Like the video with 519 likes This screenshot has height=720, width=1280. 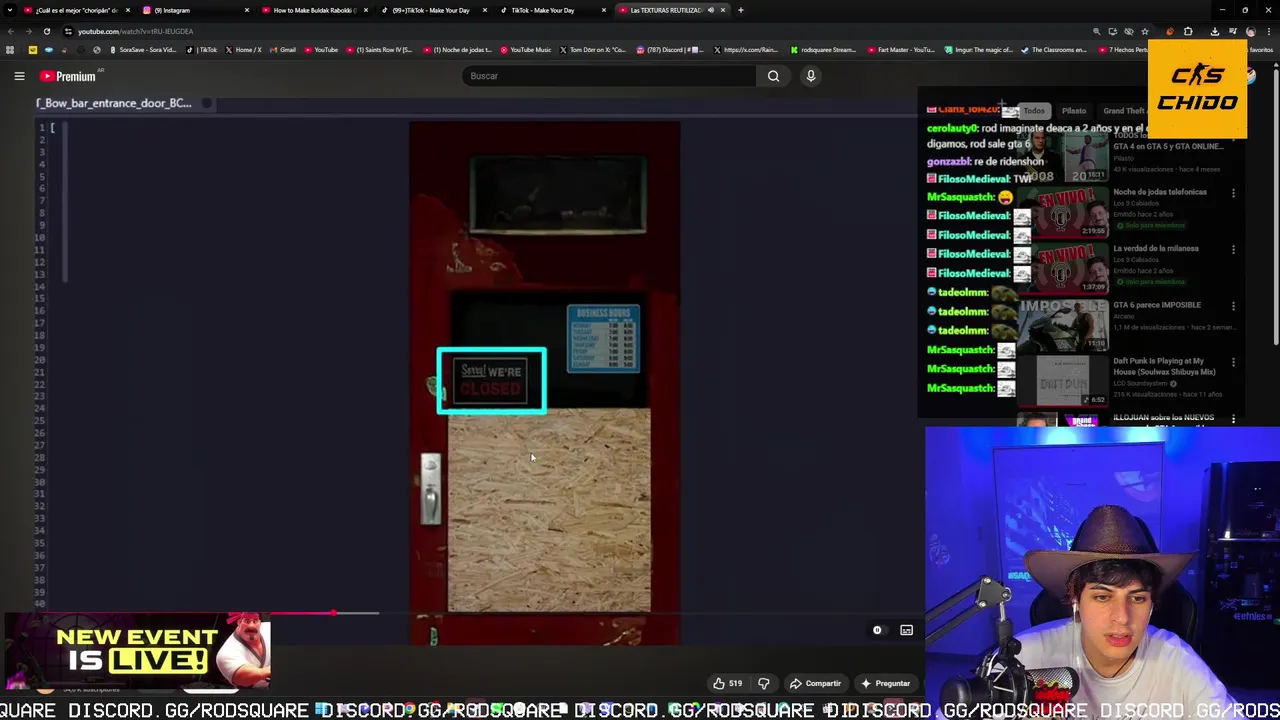click(727, 684)
